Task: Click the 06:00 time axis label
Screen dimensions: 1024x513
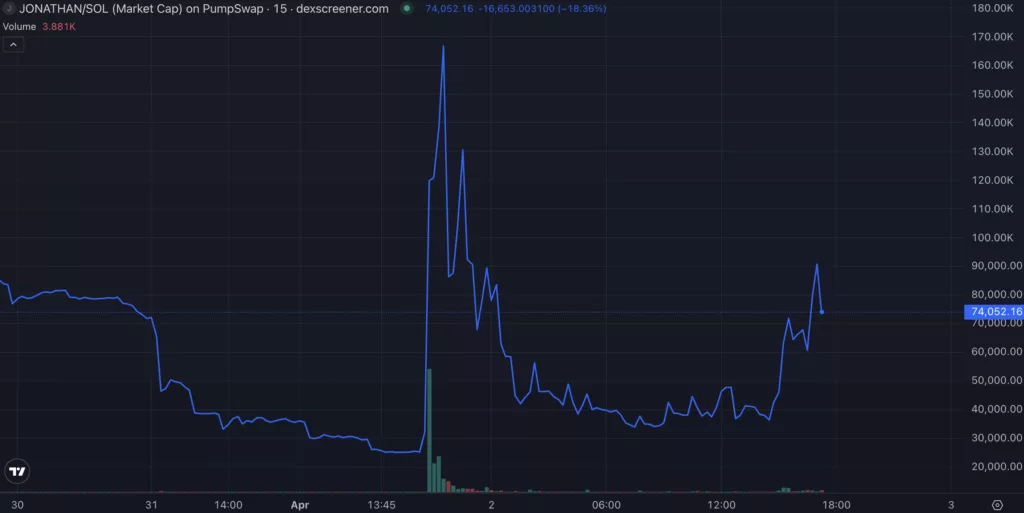Action: [606, 504]
